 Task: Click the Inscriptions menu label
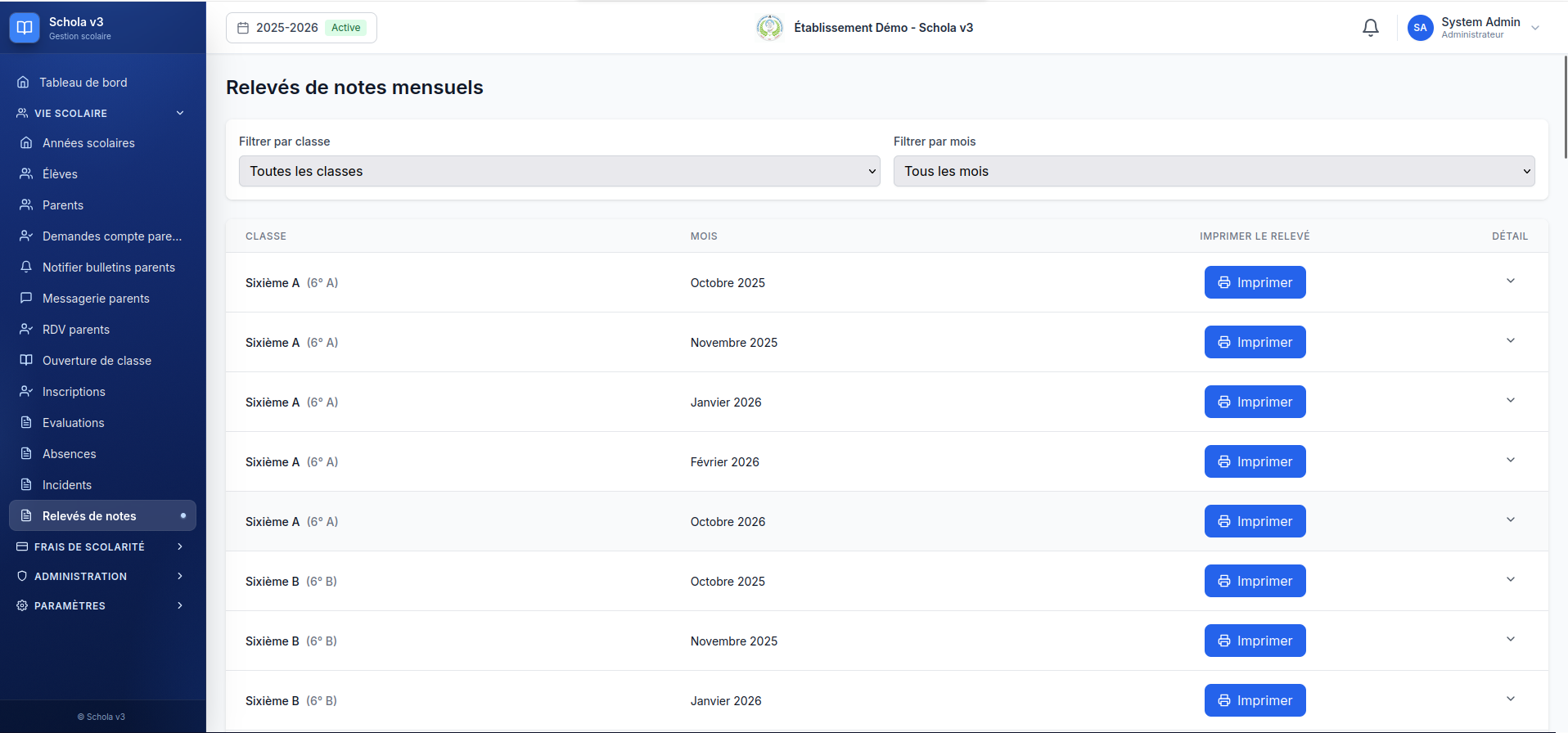(x=74, y=391)
